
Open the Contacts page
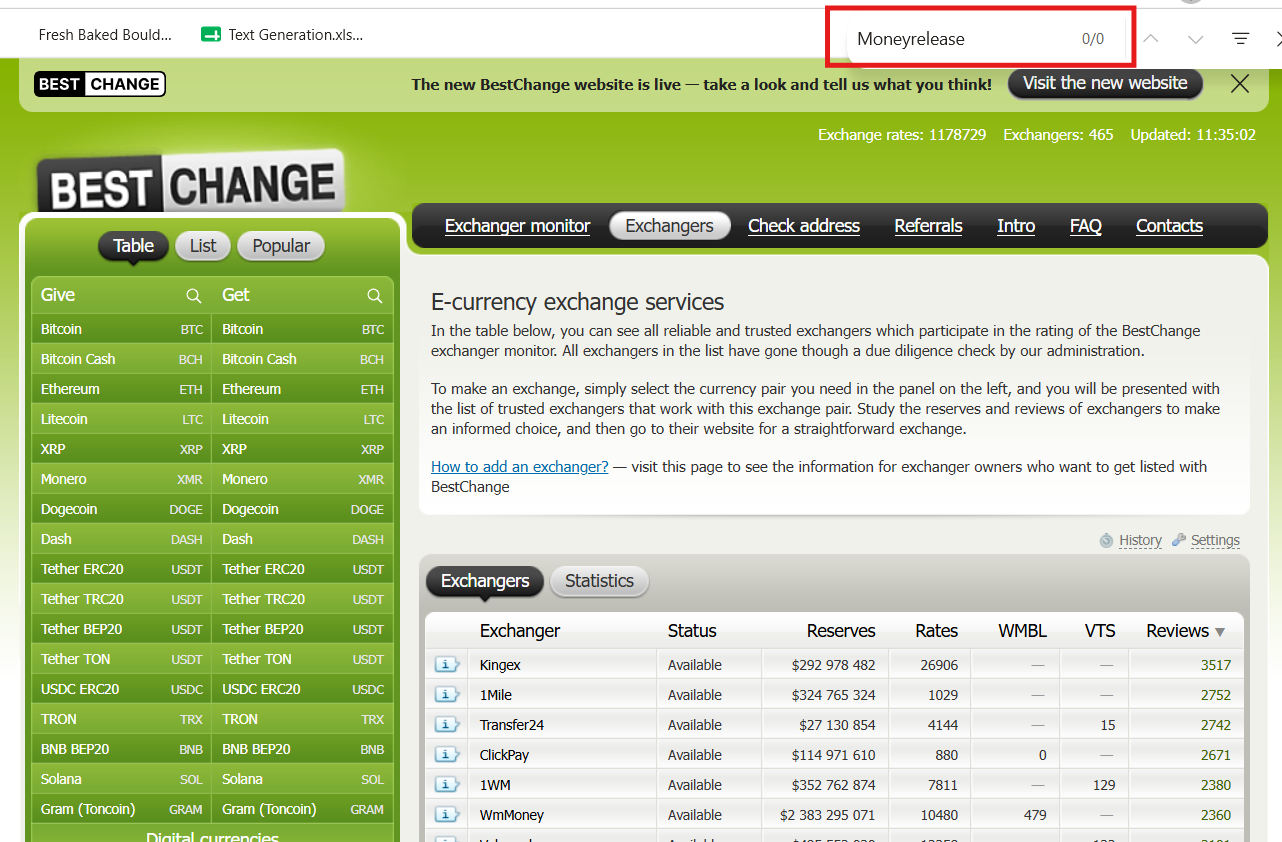[x=1169, y=226]
